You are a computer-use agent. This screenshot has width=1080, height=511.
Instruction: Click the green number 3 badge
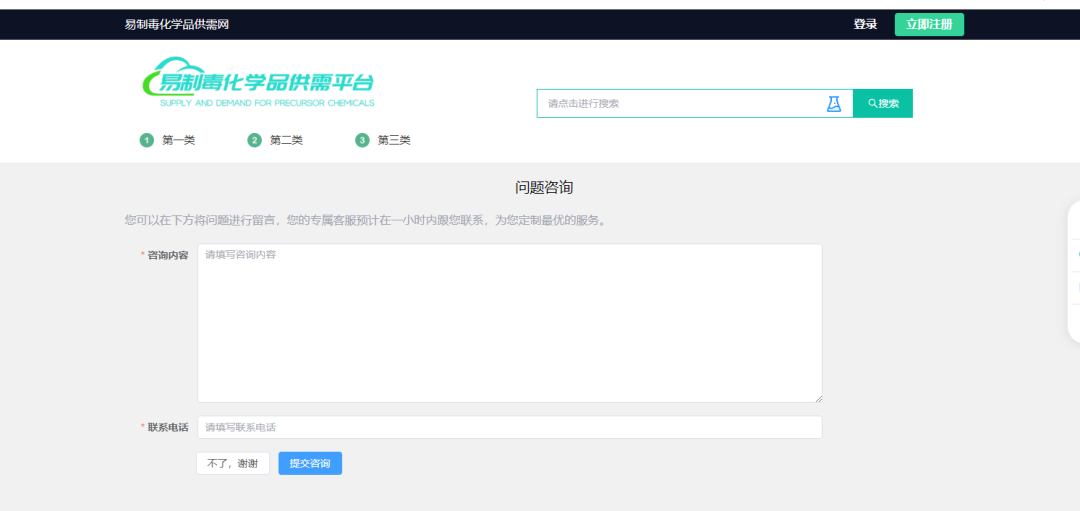pos(362,140)
